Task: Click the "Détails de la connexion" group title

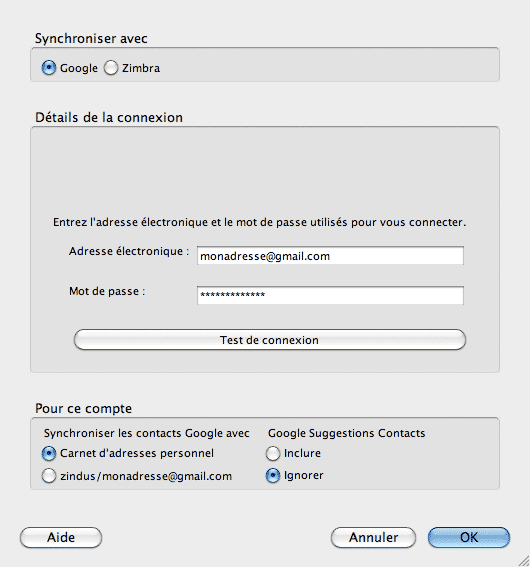Action: pyautogui.click(x=109, y=118)
